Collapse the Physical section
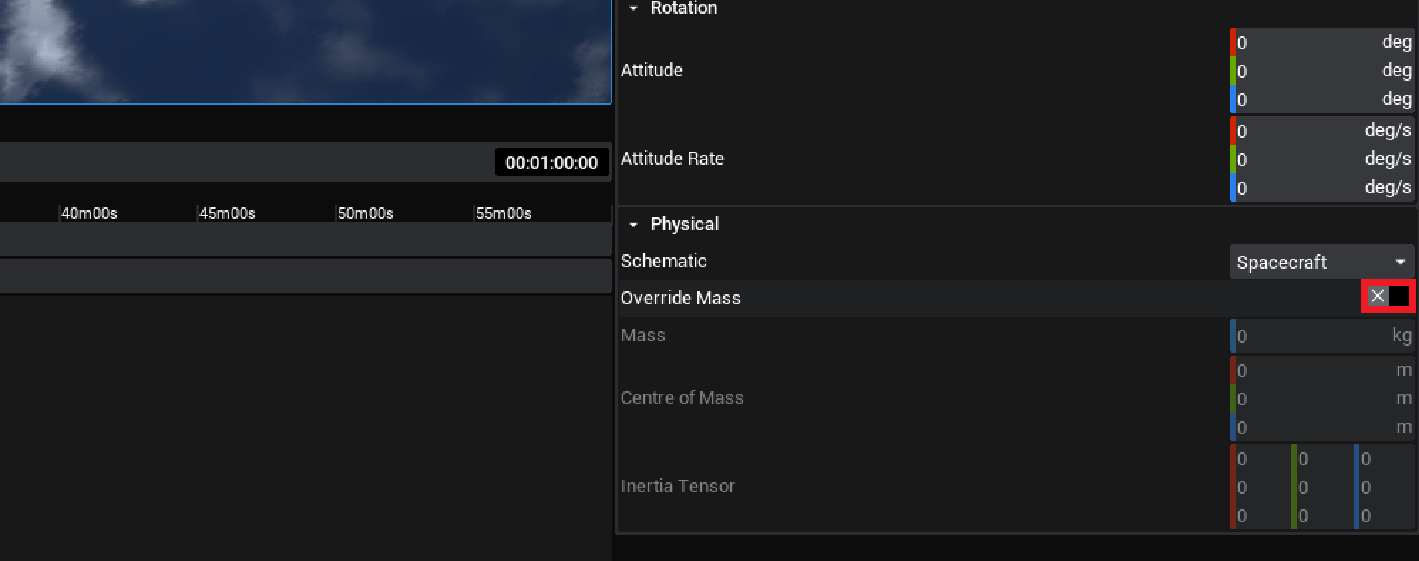 (x=633, y=224)
